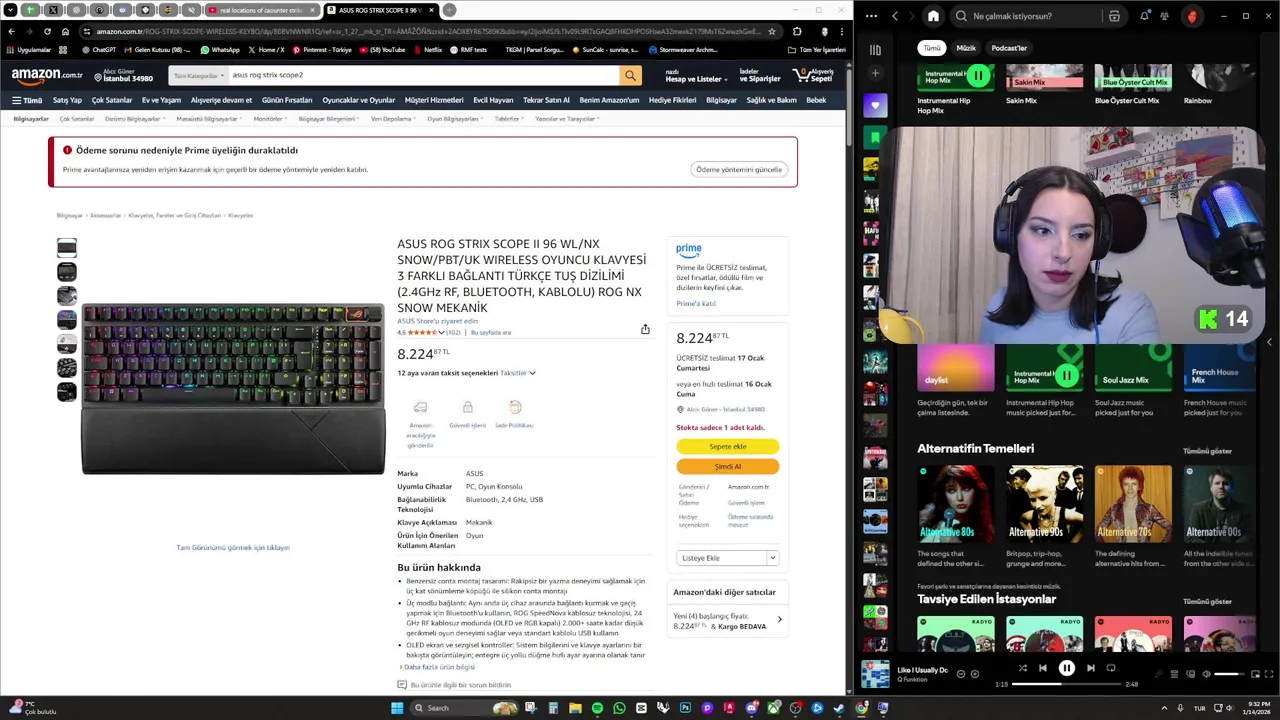Select first keyboard product thumbnail
Viewport: 1280px width, 720px height.
coord(66,247)
